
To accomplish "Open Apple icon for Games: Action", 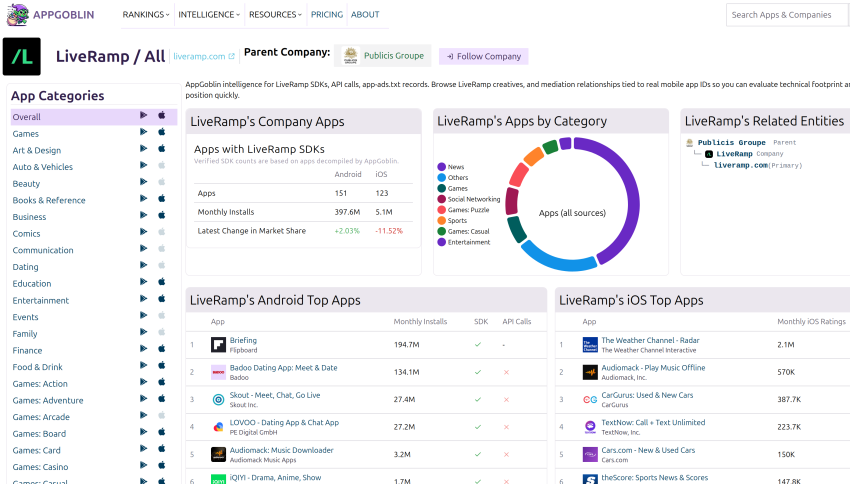I will pyautogui.click(x=162, y=382).
